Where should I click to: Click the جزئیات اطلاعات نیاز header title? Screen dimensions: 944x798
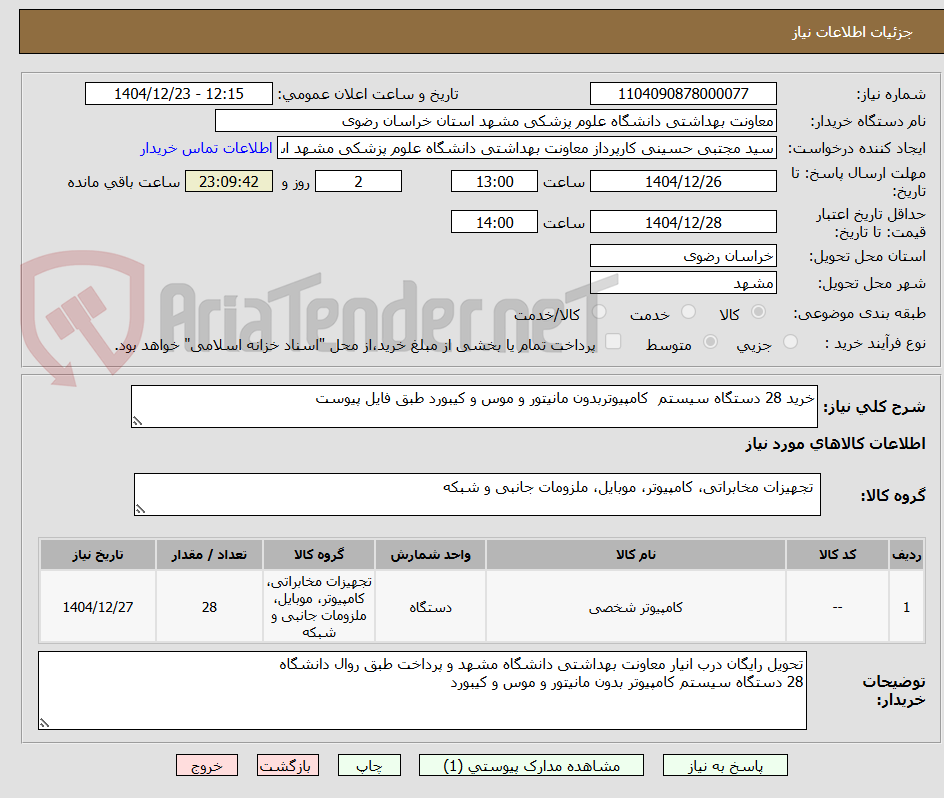(852, 32)
